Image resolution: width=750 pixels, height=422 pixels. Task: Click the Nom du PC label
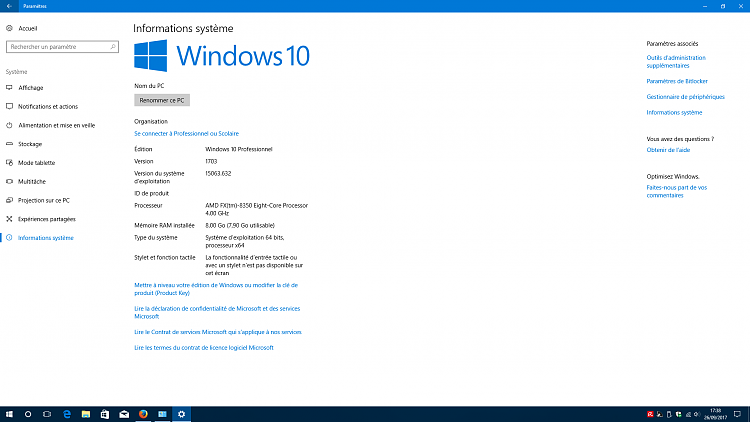(x=149, y=86)
